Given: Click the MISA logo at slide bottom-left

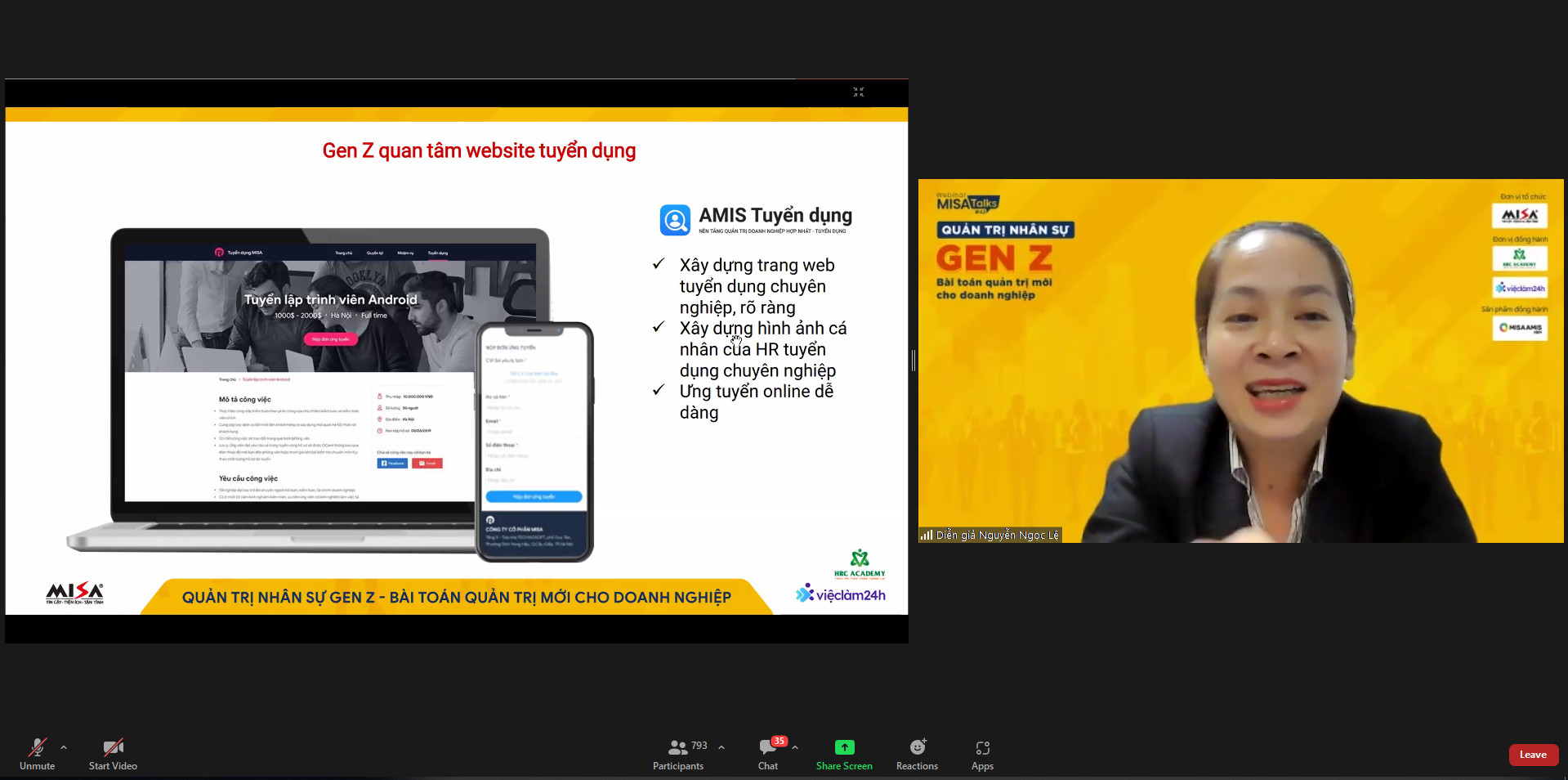Looking at the screenshot, I should point(74,594).
